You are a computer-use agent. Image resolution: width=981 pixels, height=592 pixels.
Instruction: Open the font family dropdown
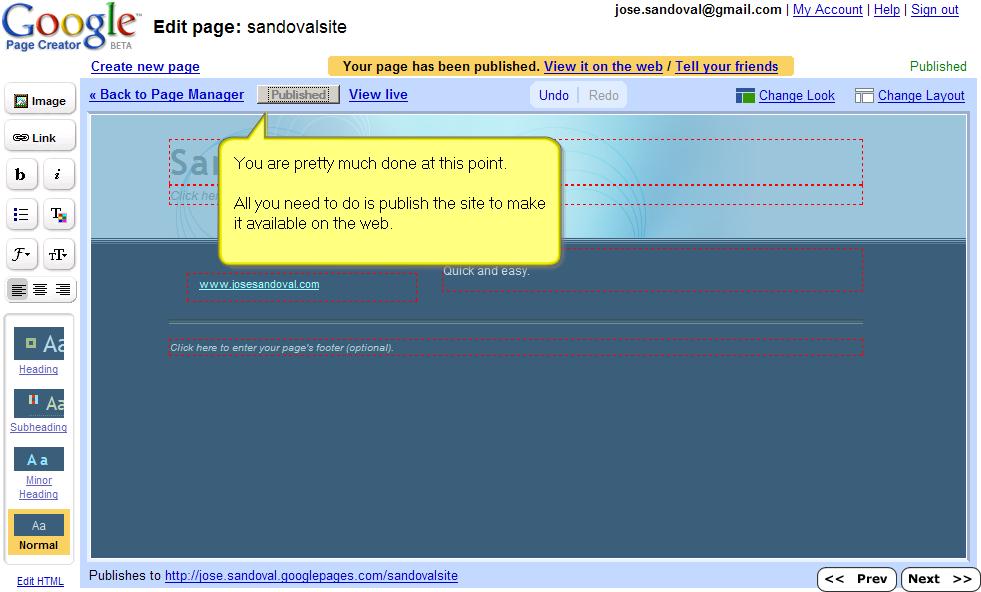point(21,254)
